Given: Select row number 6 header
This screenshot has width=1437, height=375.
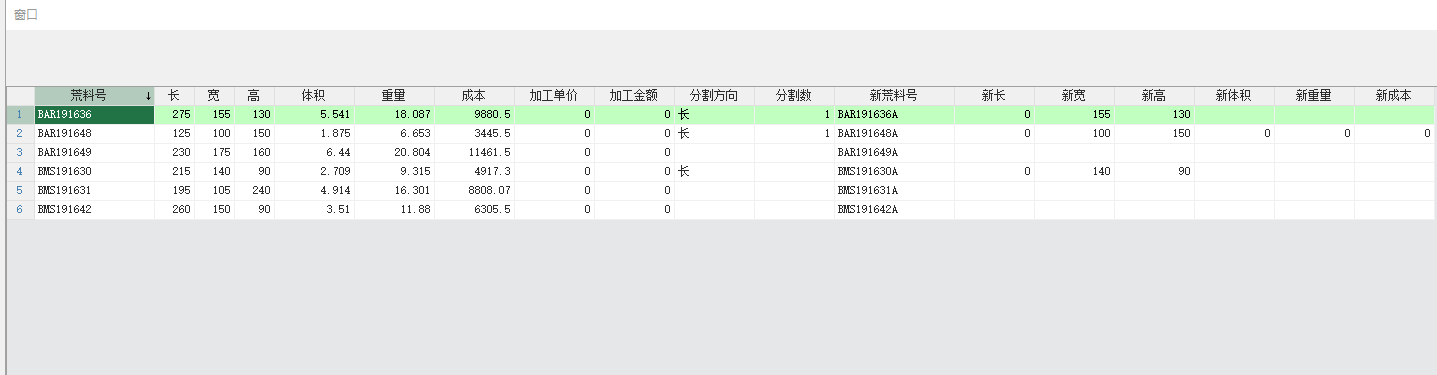Looking at the screenshot, I should 20,210.
